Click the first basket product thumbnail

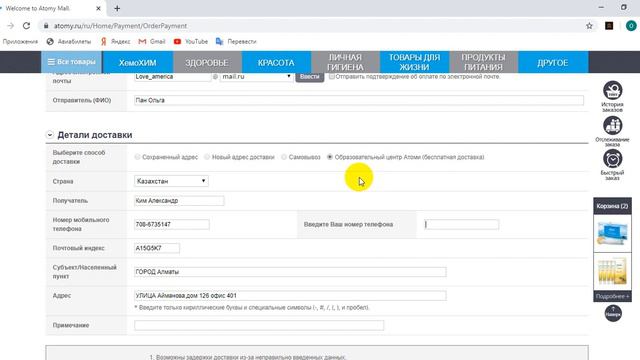(612, 233)
